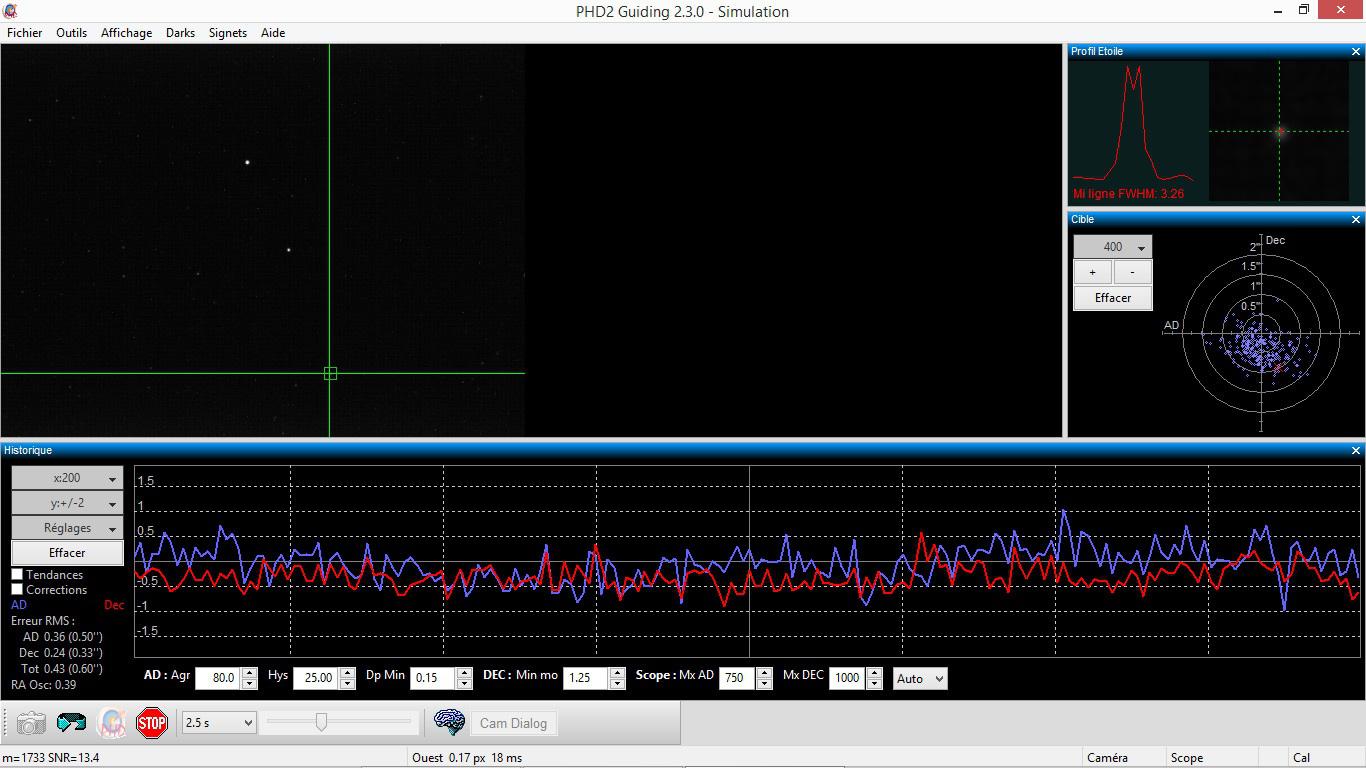Click Effacer in the Cible panel
Image resolution: width=1366 pixels, height=768 pixels.
1112,298
